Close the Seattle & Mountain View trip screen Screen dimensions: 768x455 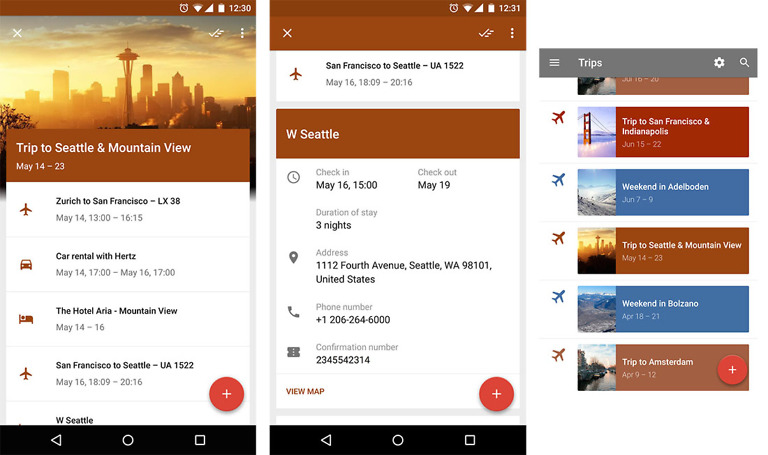point(17,33)
